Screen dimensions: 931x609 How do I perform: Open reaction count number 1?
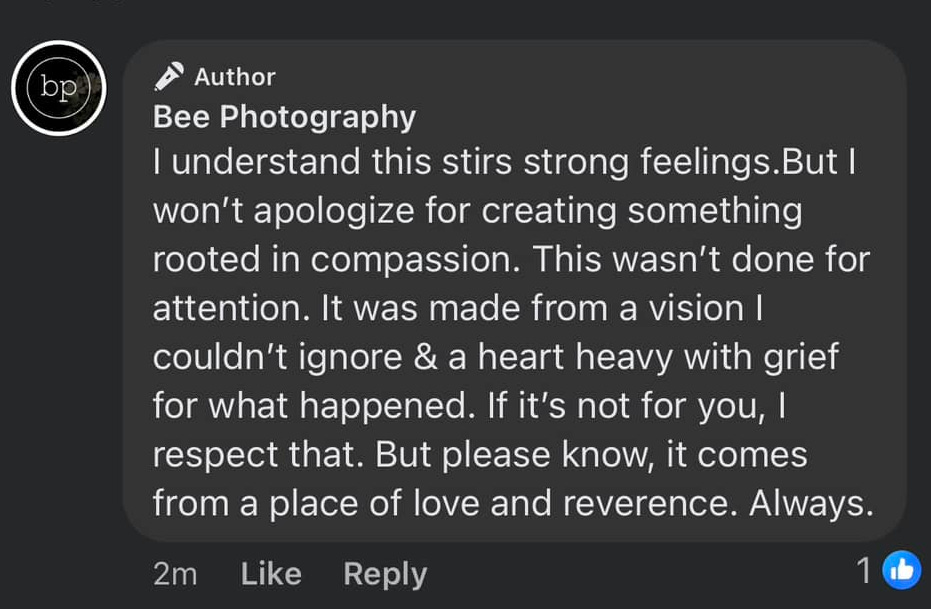tap(864, 570)
